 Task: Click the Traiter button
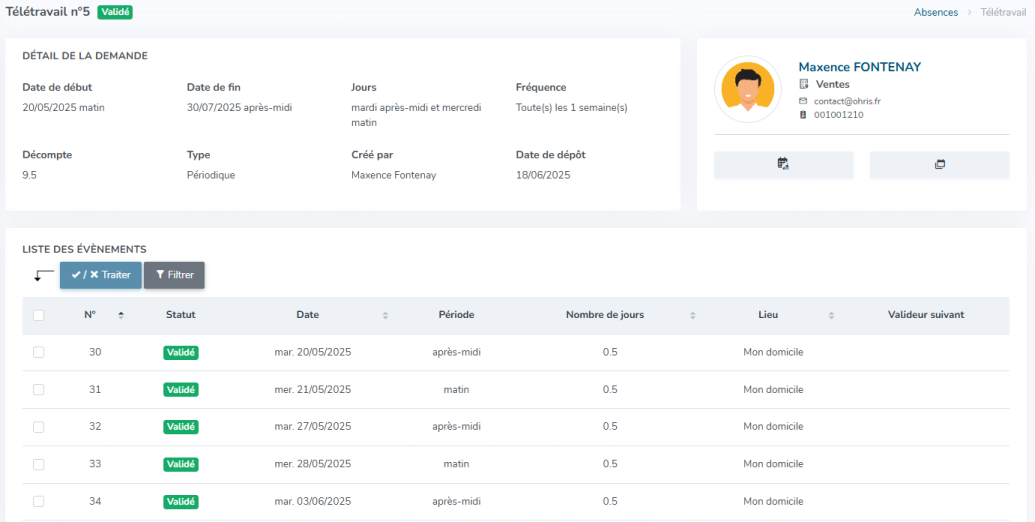coord(101,275)
